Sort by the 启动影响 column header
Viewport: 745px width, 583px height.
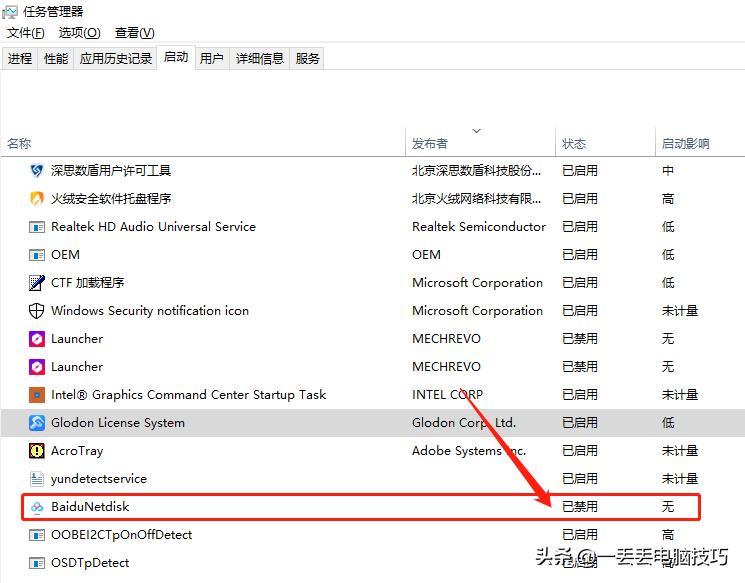pos(700,143)
